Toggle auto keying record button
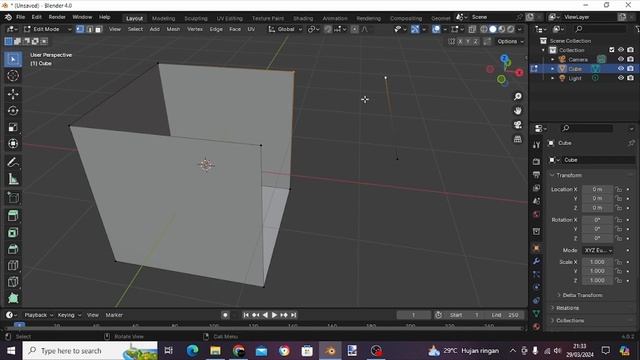Viewport: 640px width, 360px height. (x=225, y=315)
